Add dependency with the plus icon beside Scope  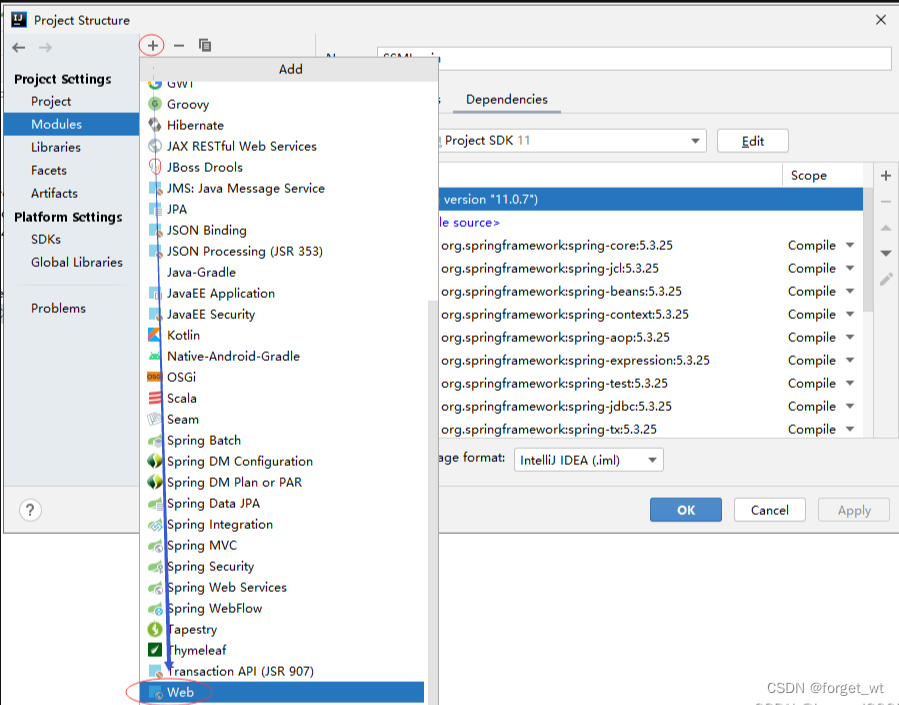tap(886, 176)
